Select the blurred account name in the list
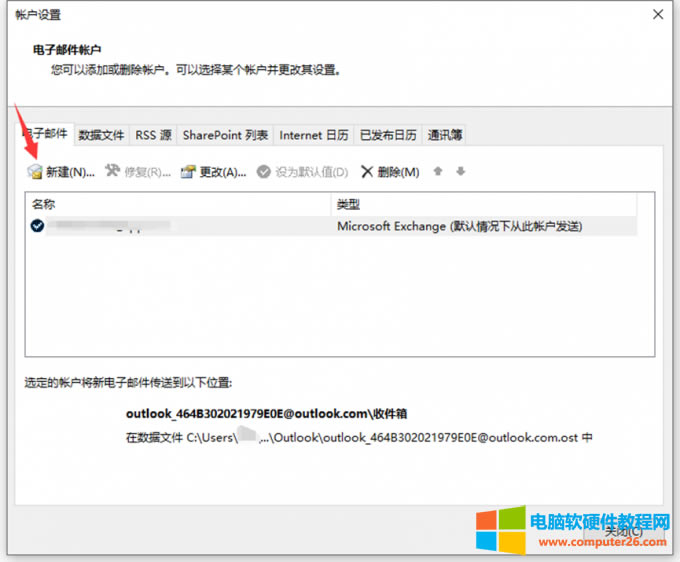The width and height of the screenshot is (680, 562). (108, 225)
